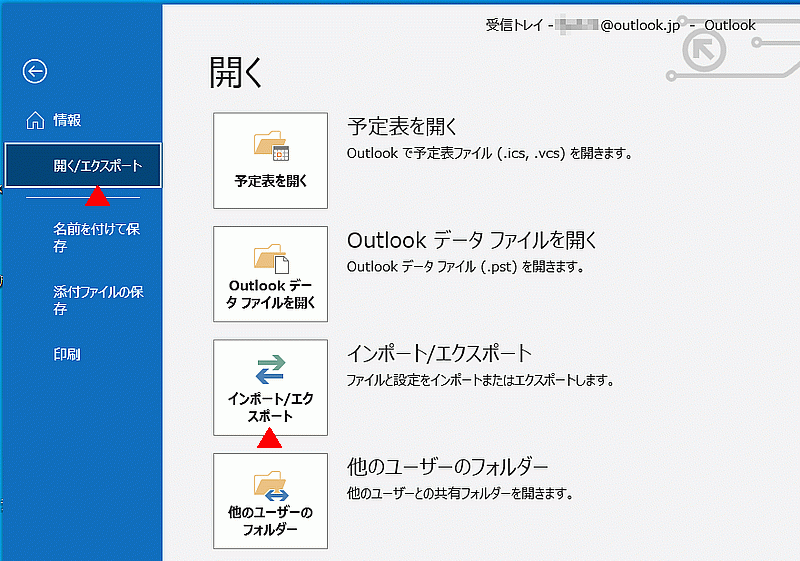Click the 予定表を開く heading text
Image resolution: width=800 pixels, height=561 pixels.
click(x=403, y=126)
